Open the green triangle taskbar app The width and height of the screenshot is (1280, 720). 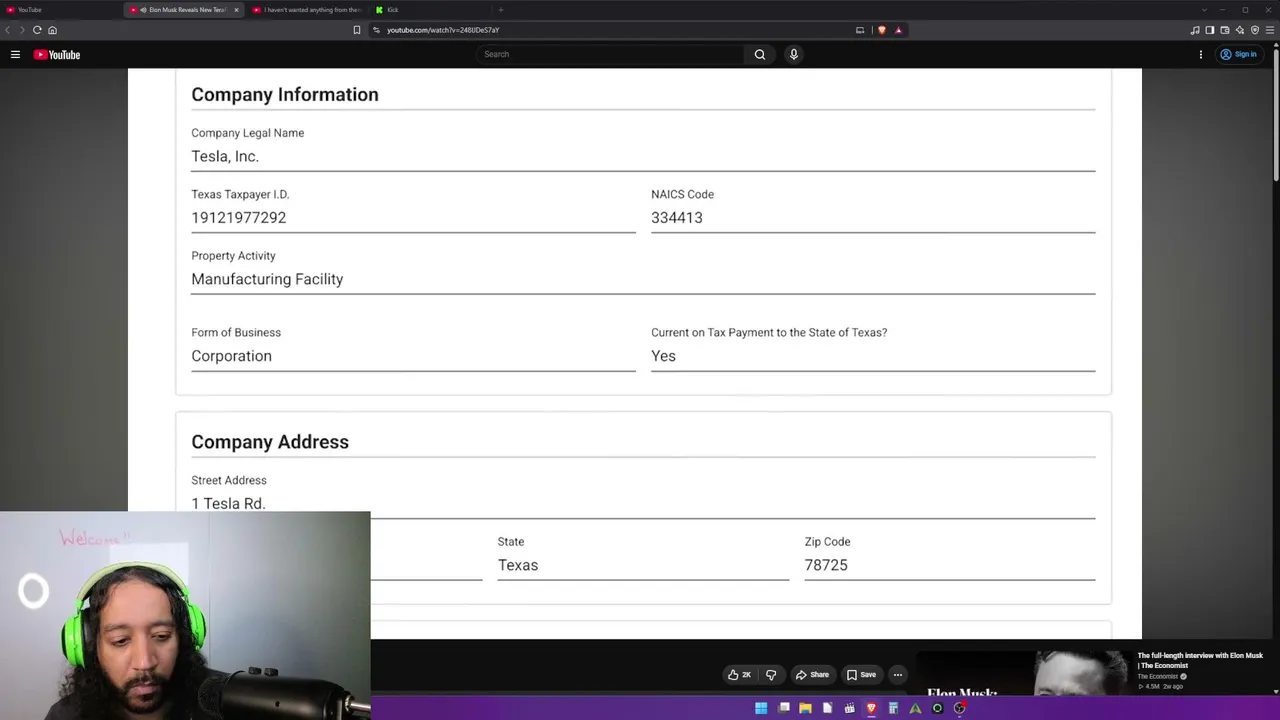(915, 709)
